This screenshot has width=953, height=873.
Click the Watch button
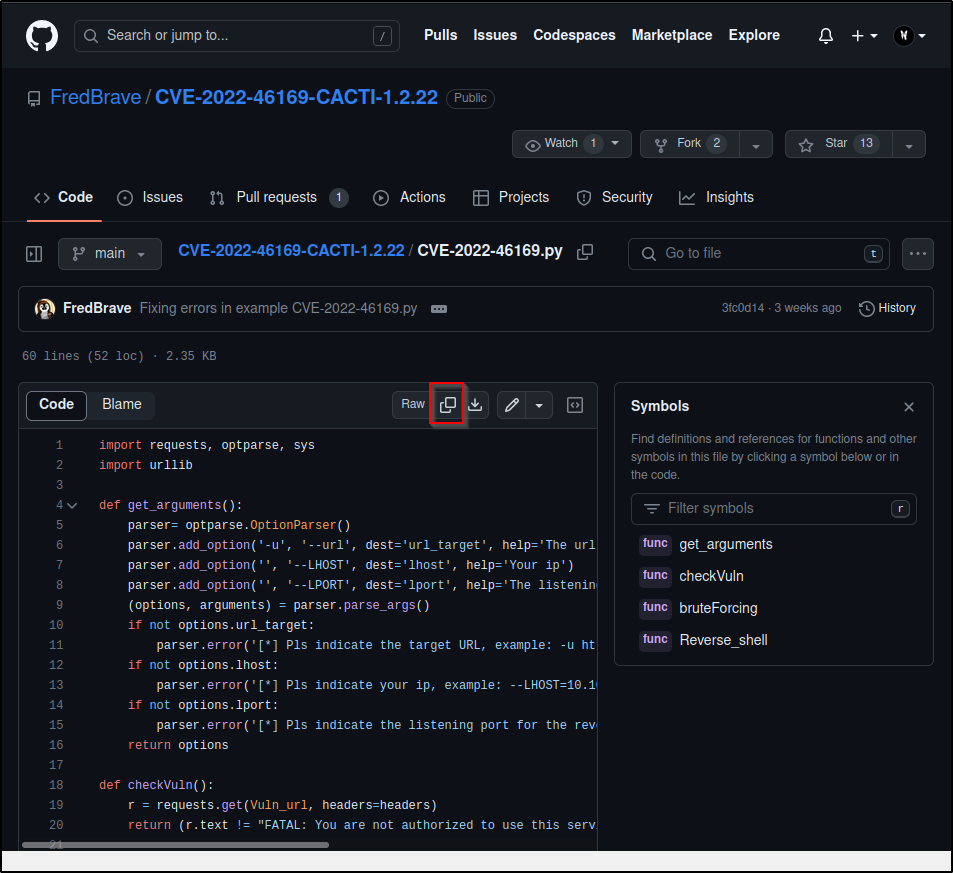tap(558, 144)
